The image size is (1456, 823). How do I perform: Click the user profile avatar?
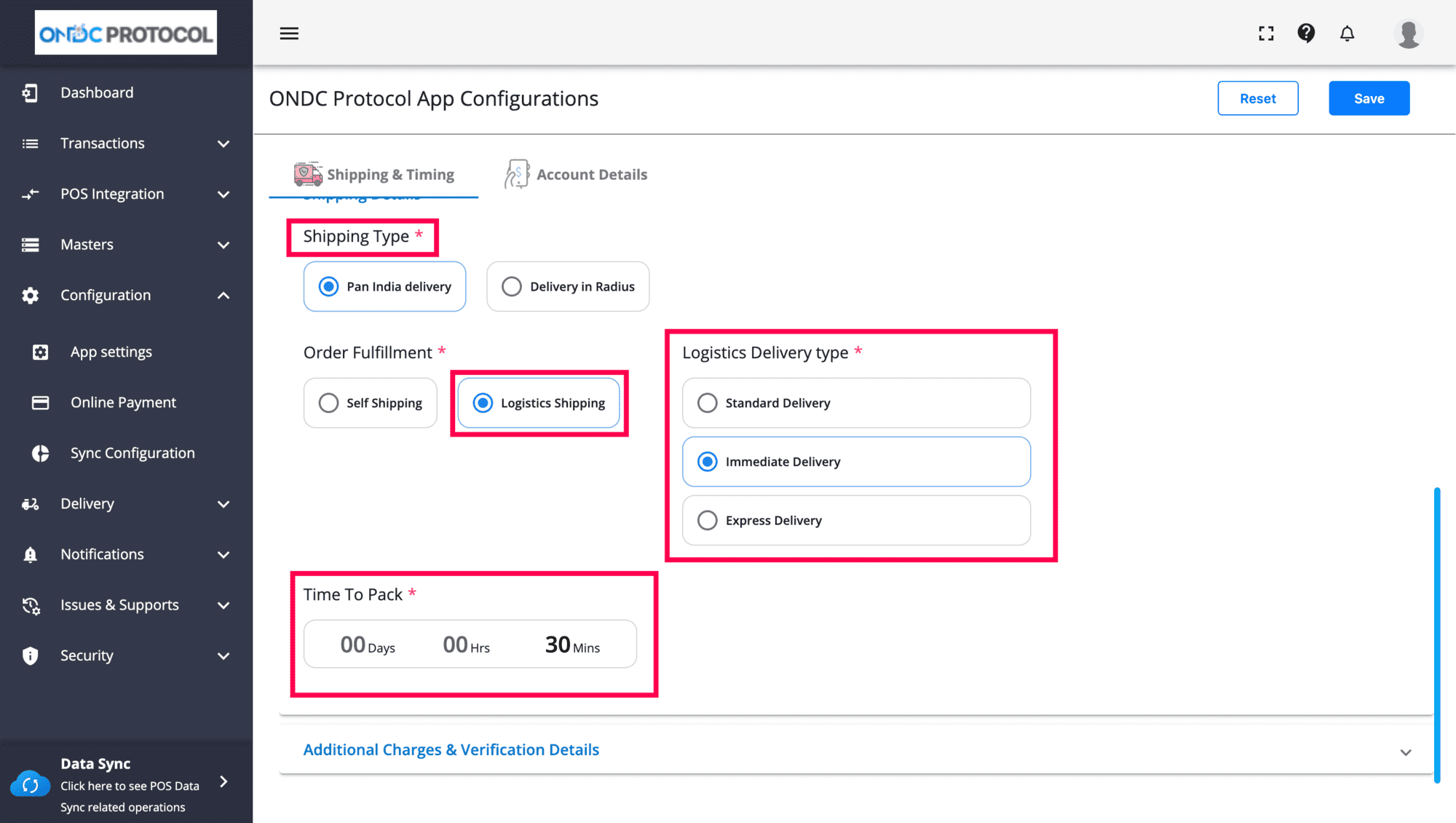1408,34
